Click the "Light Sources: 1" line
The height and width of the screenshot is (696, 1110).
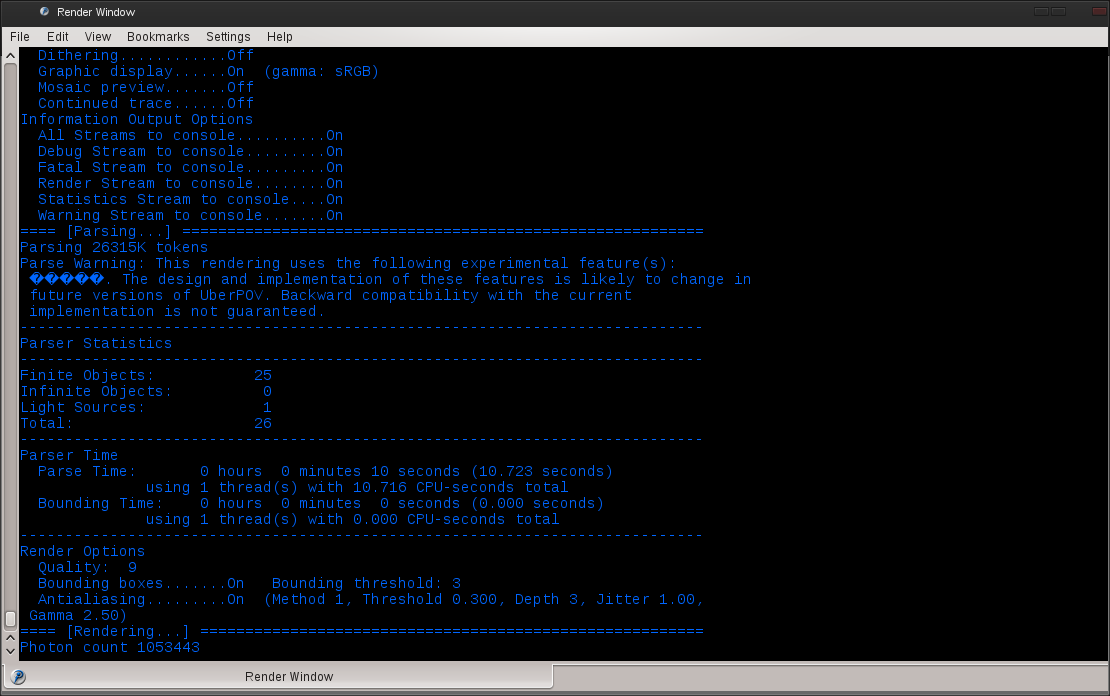[146, 407]
